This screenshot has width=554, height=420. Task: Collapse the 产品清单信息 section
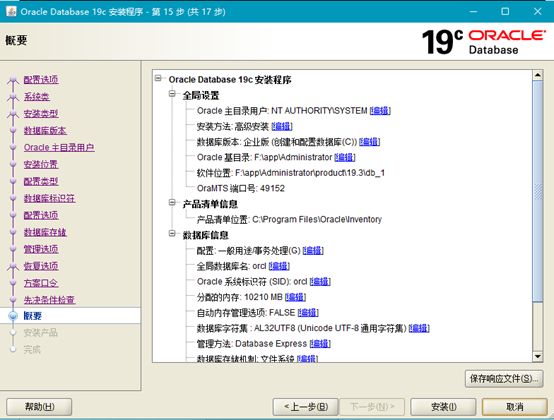pos(172,202)
